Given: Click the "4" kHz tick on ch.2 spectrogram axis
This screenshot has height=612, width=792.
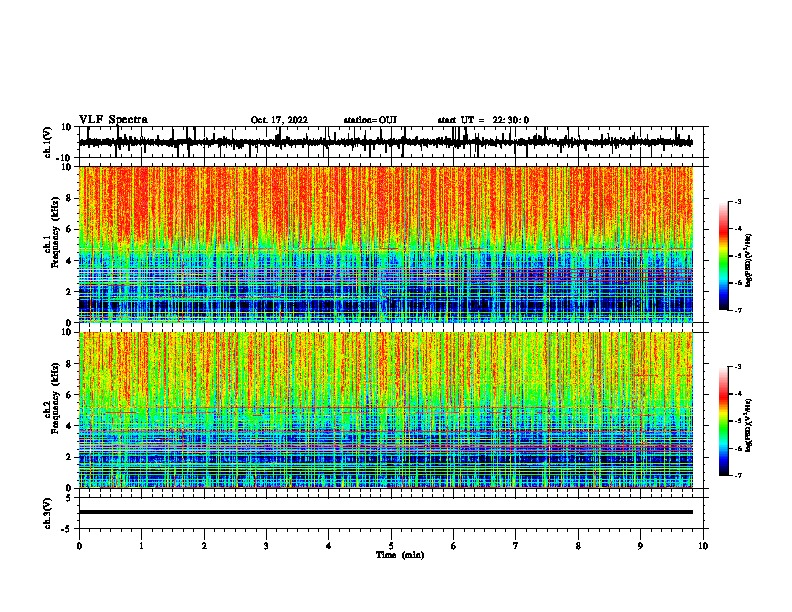Looking at the screenshot, I should click(x=69, y=426).
